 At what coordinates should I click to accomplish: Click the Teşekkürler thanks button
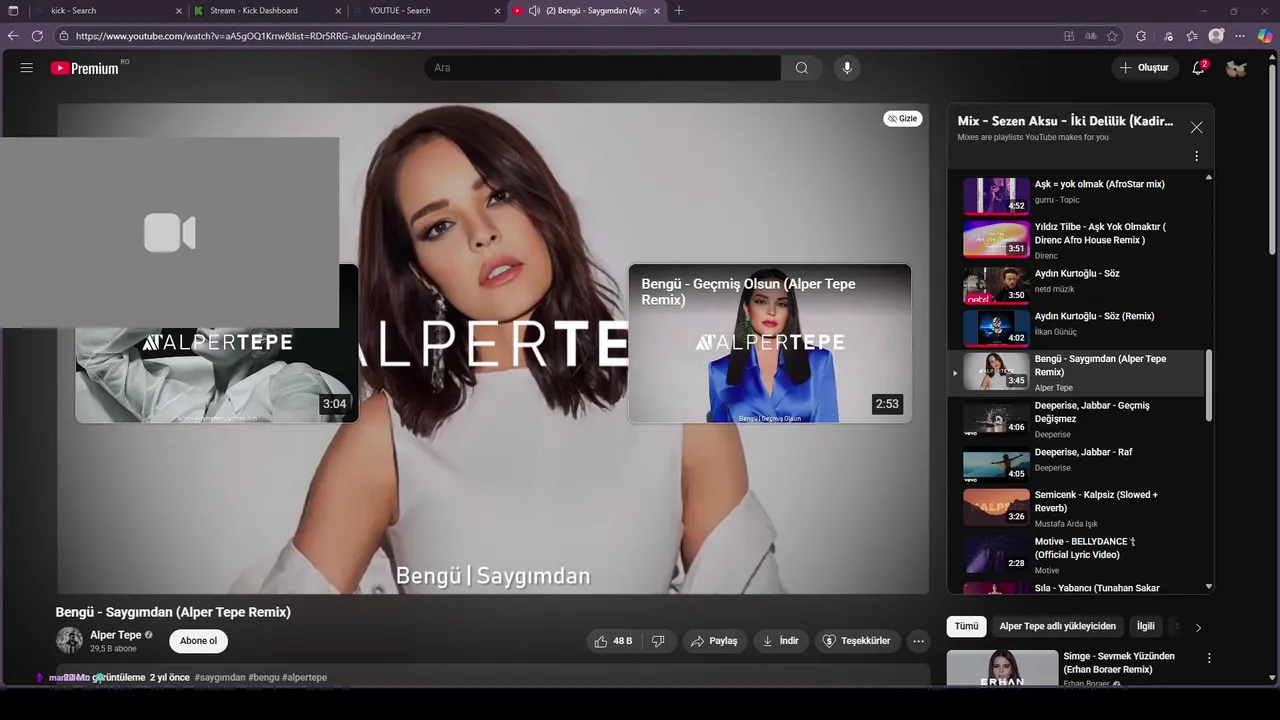point(856,641)
